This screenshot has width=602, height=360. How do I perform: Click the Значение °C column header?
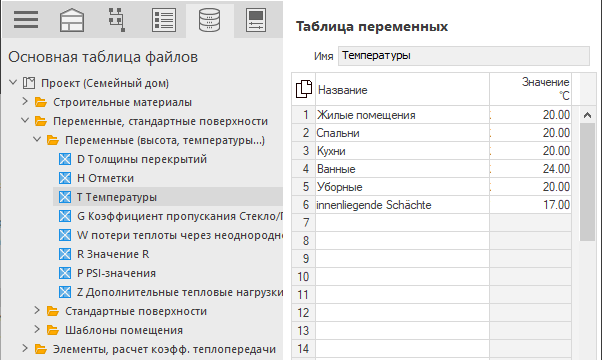[531, 89]
